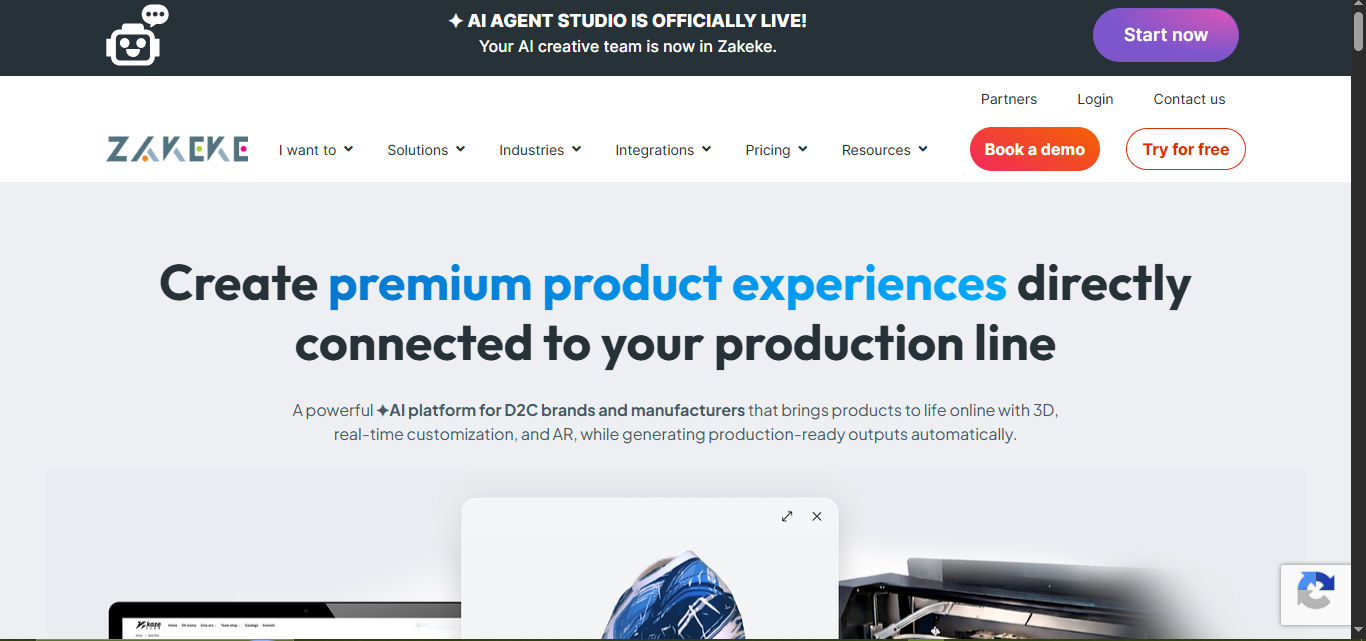Expand the product preview with arrows icon
Image resolution: width=1366 pixels, height=641 pixels.
point(787,516)
